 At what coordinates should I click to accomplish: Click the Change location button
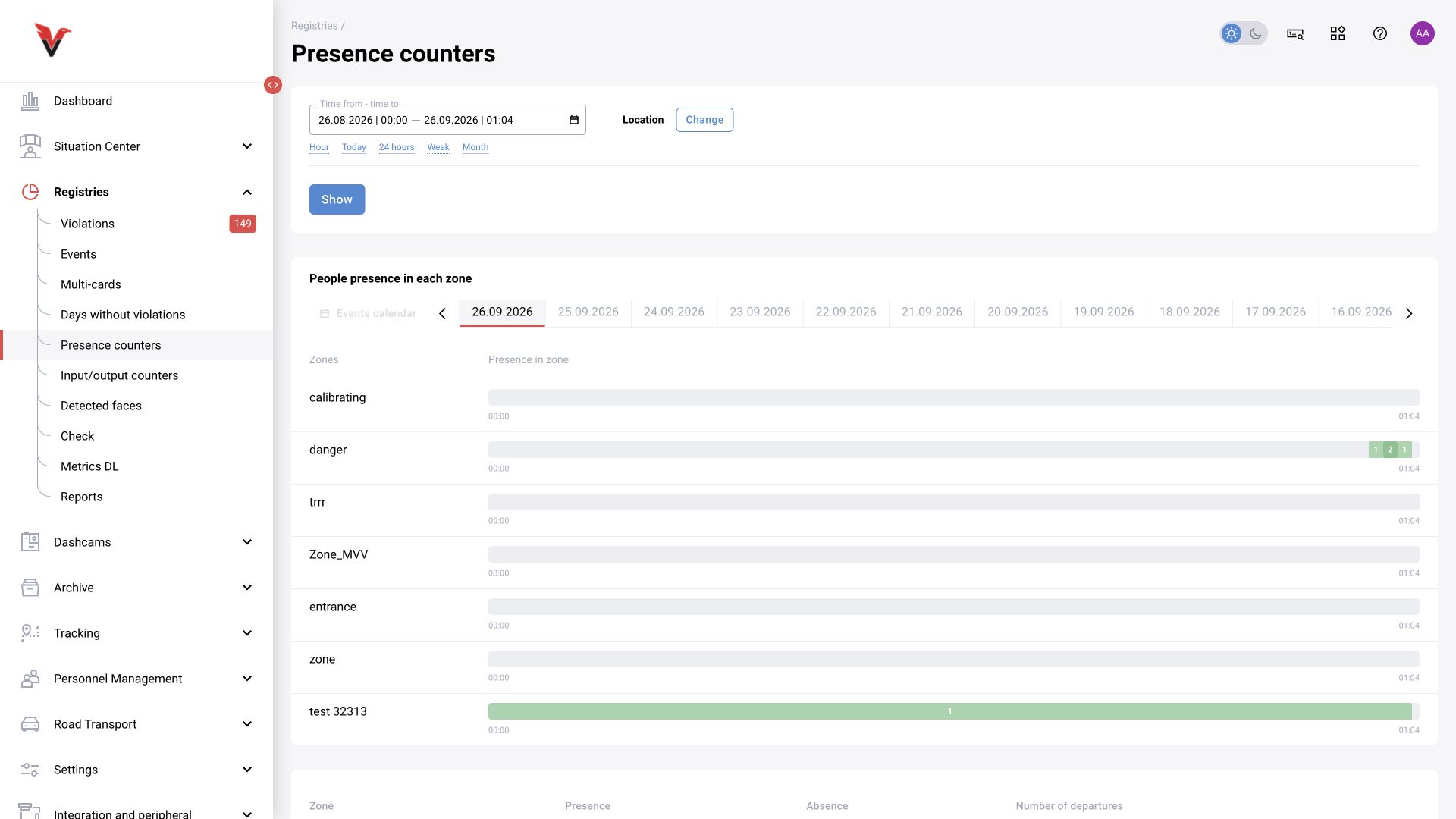point(704,120)
